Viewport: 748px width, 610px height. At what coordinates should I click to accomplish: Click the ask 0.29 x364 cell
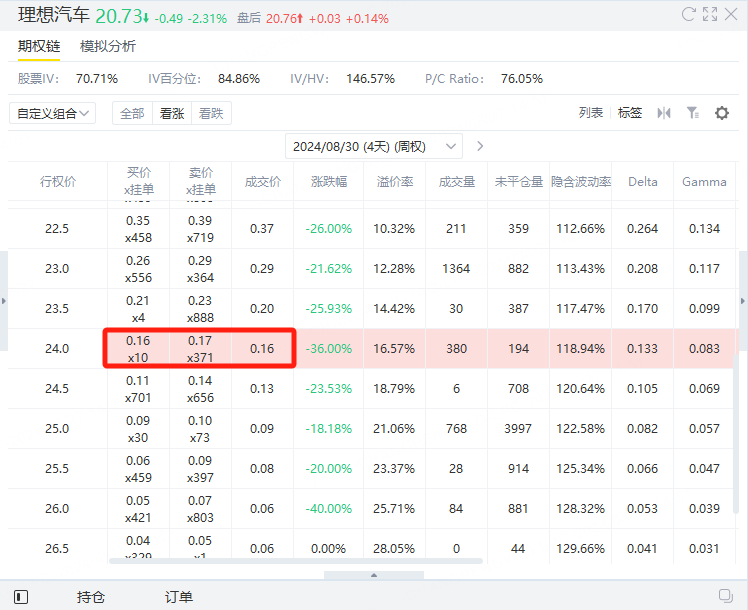click(x=200, y=269)
